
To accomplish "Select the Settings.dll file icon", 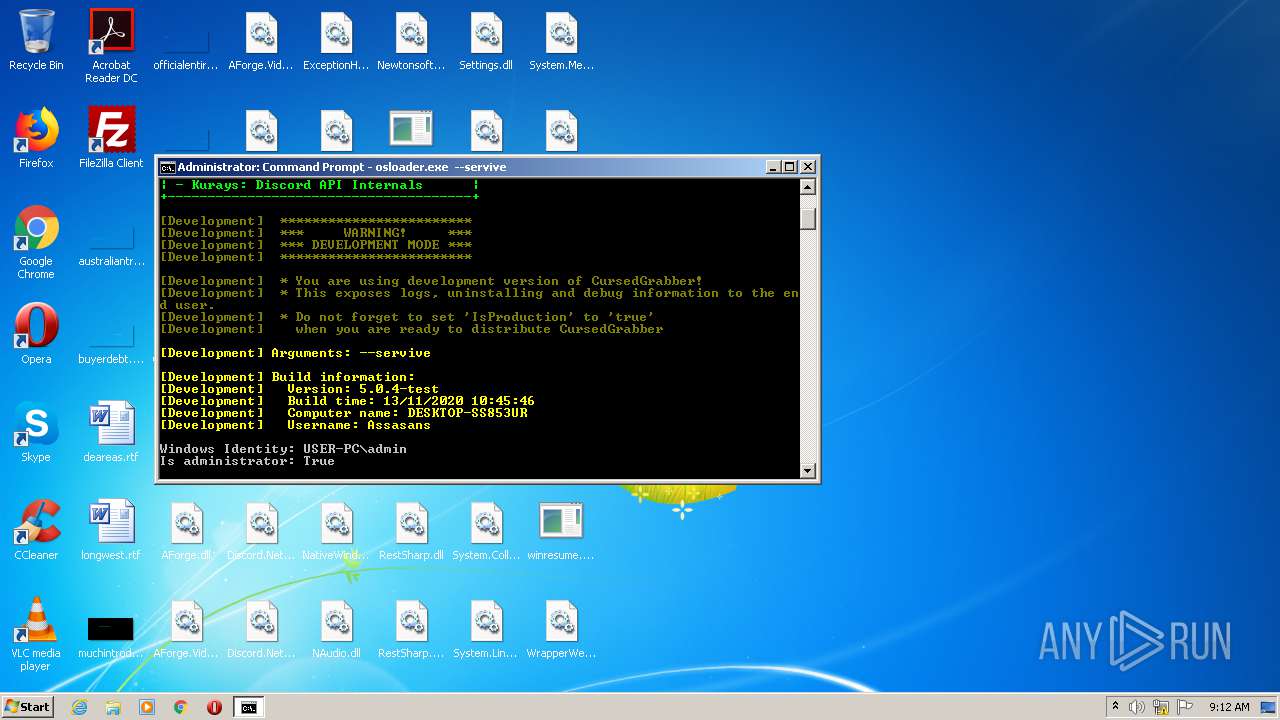I will coord(486,41).
